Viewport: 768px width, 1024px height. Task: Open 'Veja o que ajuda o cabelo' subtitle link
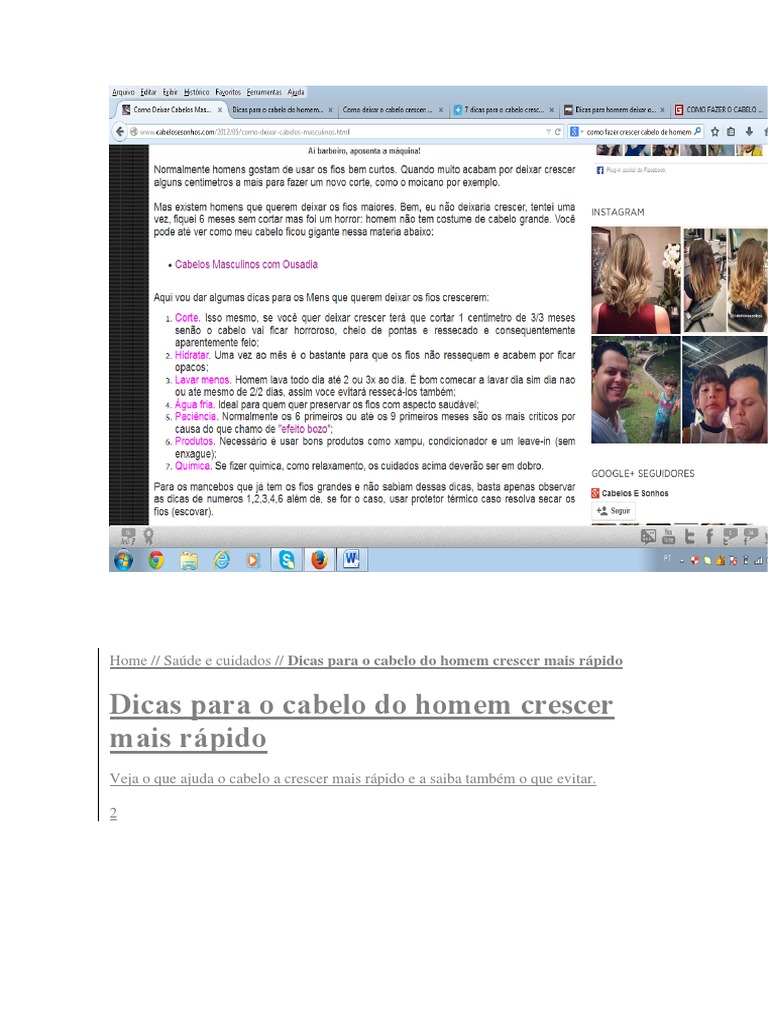[x=353, y=778]
